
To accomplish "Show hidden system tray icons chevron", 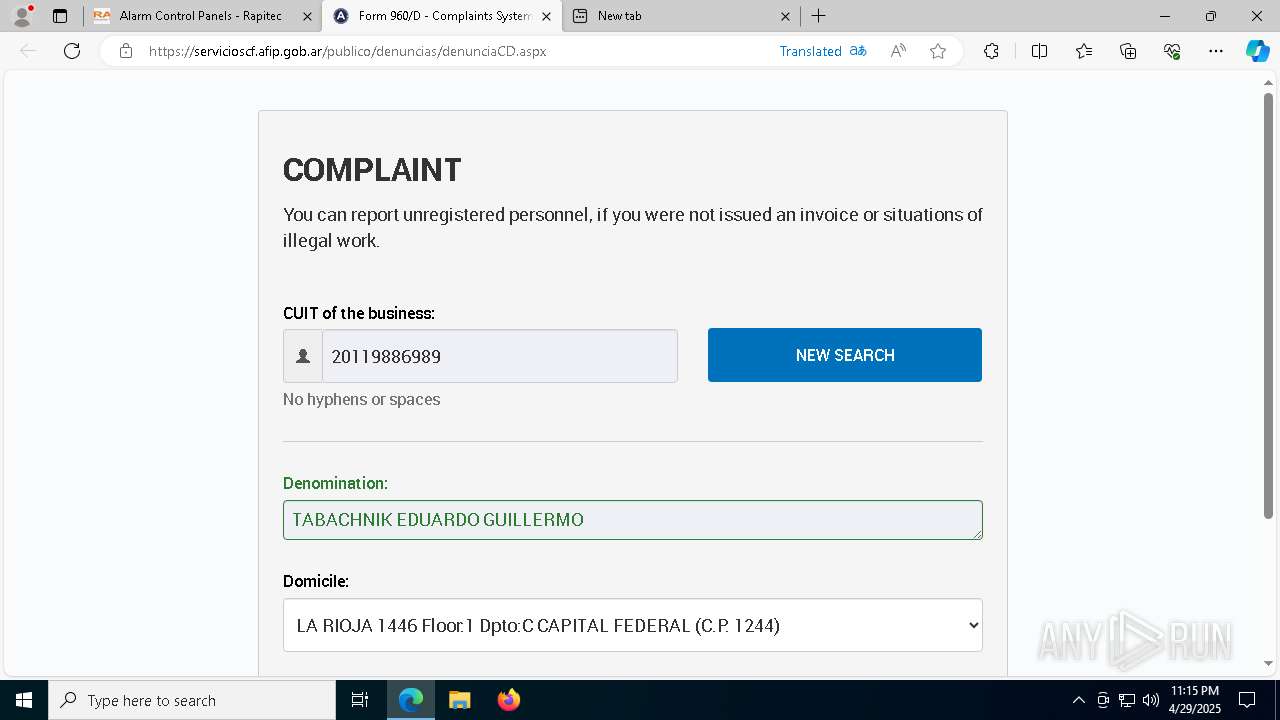I will point(1078,700).
